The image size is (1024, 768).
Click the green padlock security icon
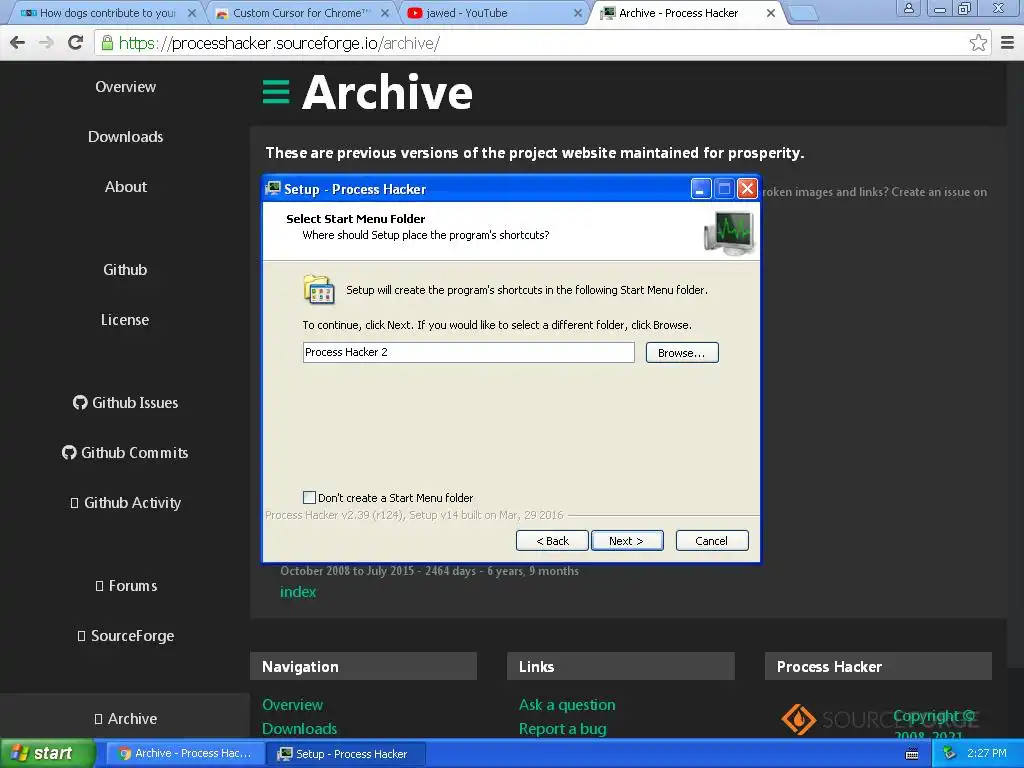point(107,43)
